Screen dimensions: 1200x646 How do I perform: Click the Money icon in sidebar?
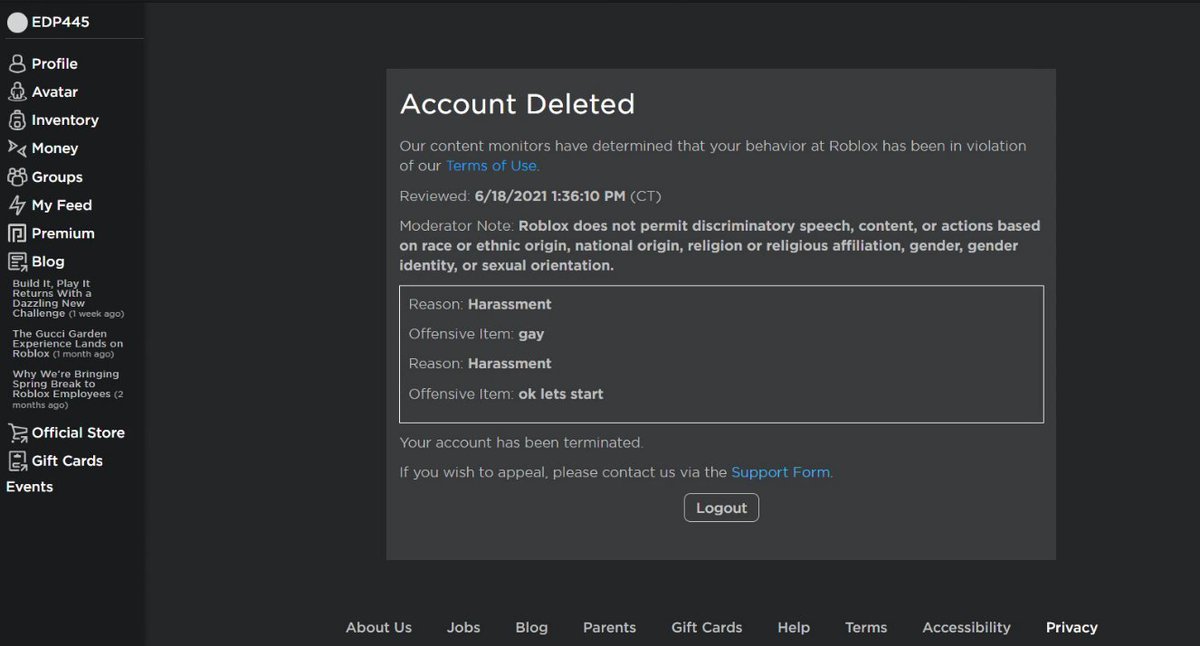pyautogui.click(x=16, y=148)
